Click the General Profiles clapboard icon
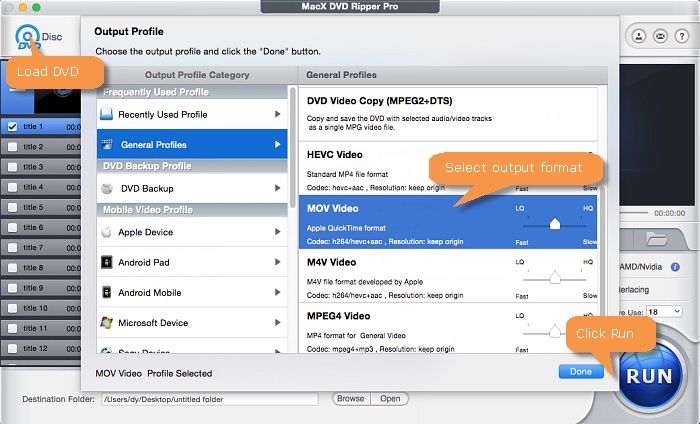The width and height of the screenshot is (700, 424). pos(107,144)
